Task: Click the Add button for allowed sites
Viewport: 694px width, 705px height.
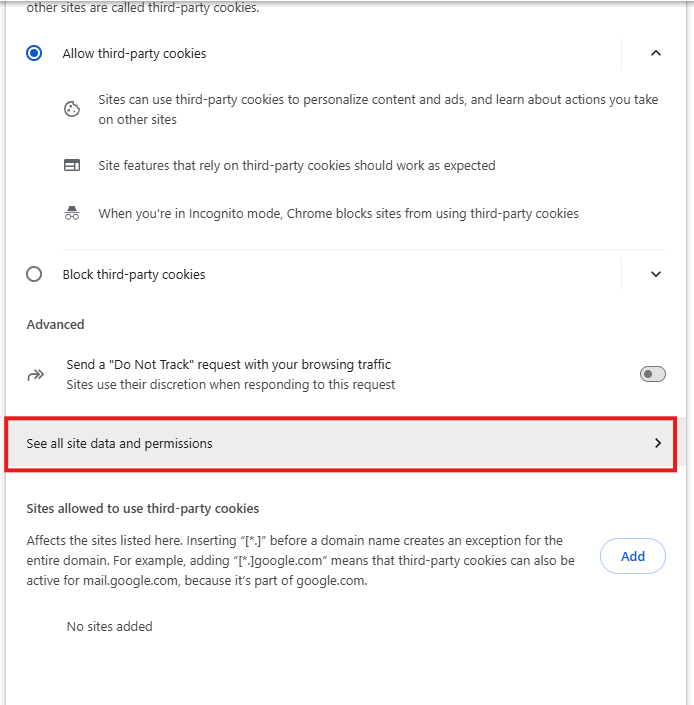Action: pyautogui.click(x=632, y=556)
